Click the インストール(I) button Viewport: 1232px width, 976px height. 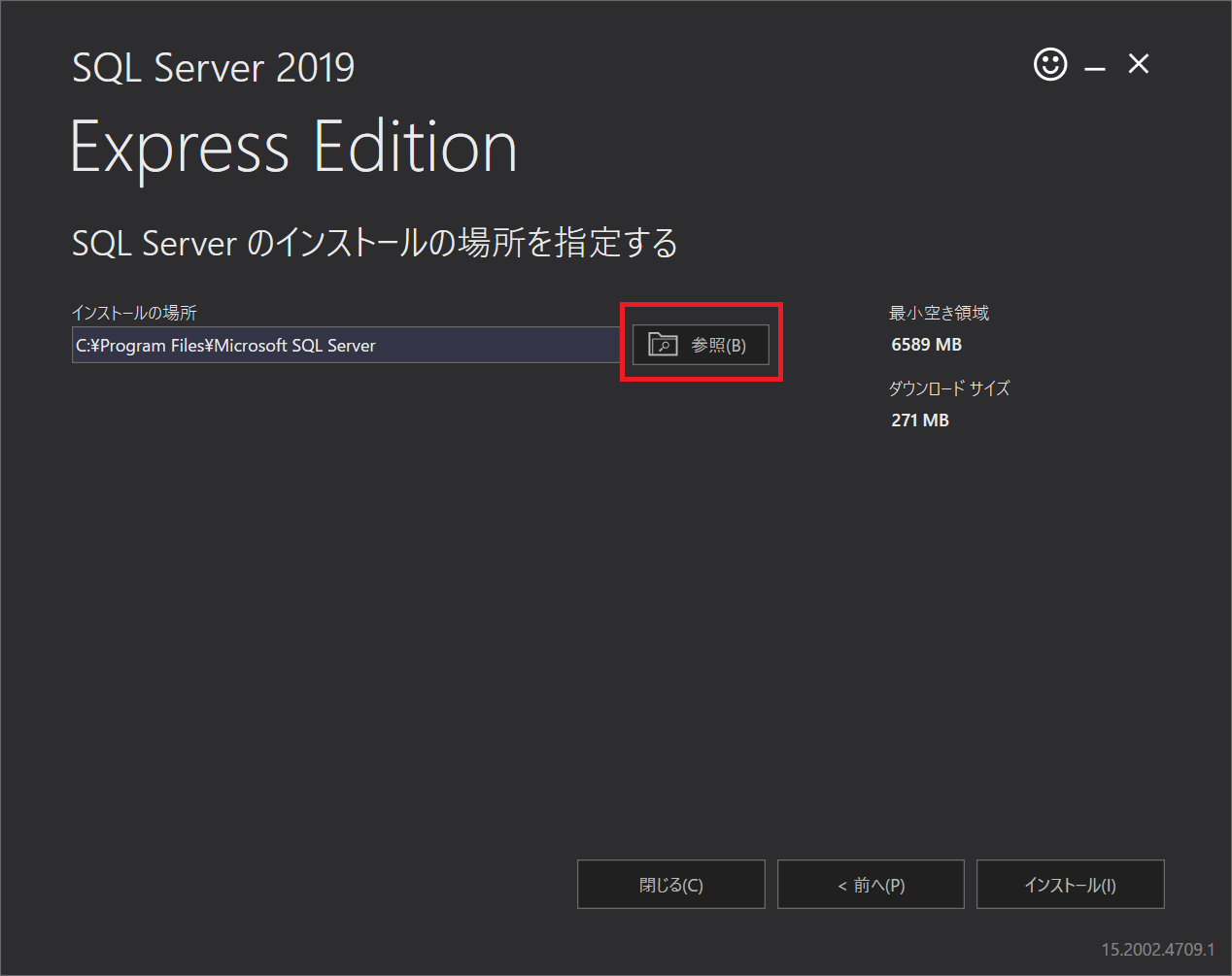tap(1070, 885)
